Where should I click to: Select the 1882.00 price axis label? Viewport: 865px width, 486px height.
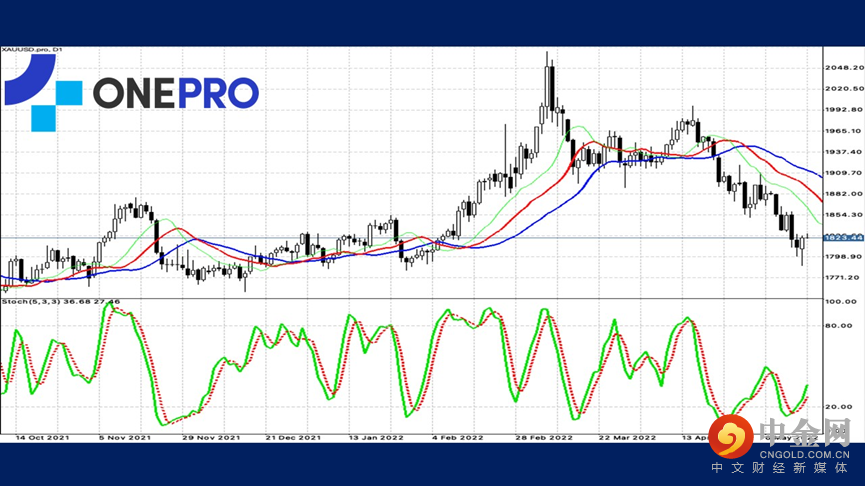tap(844, 194)
